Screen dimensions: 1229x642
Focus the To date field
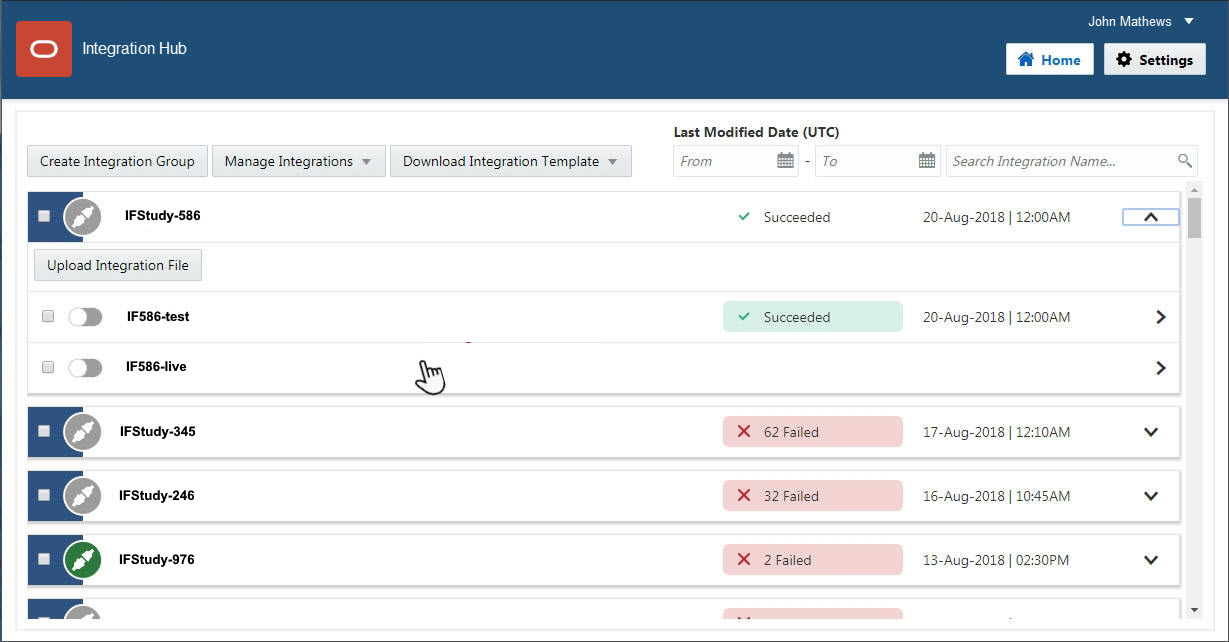tap(878, 161)
